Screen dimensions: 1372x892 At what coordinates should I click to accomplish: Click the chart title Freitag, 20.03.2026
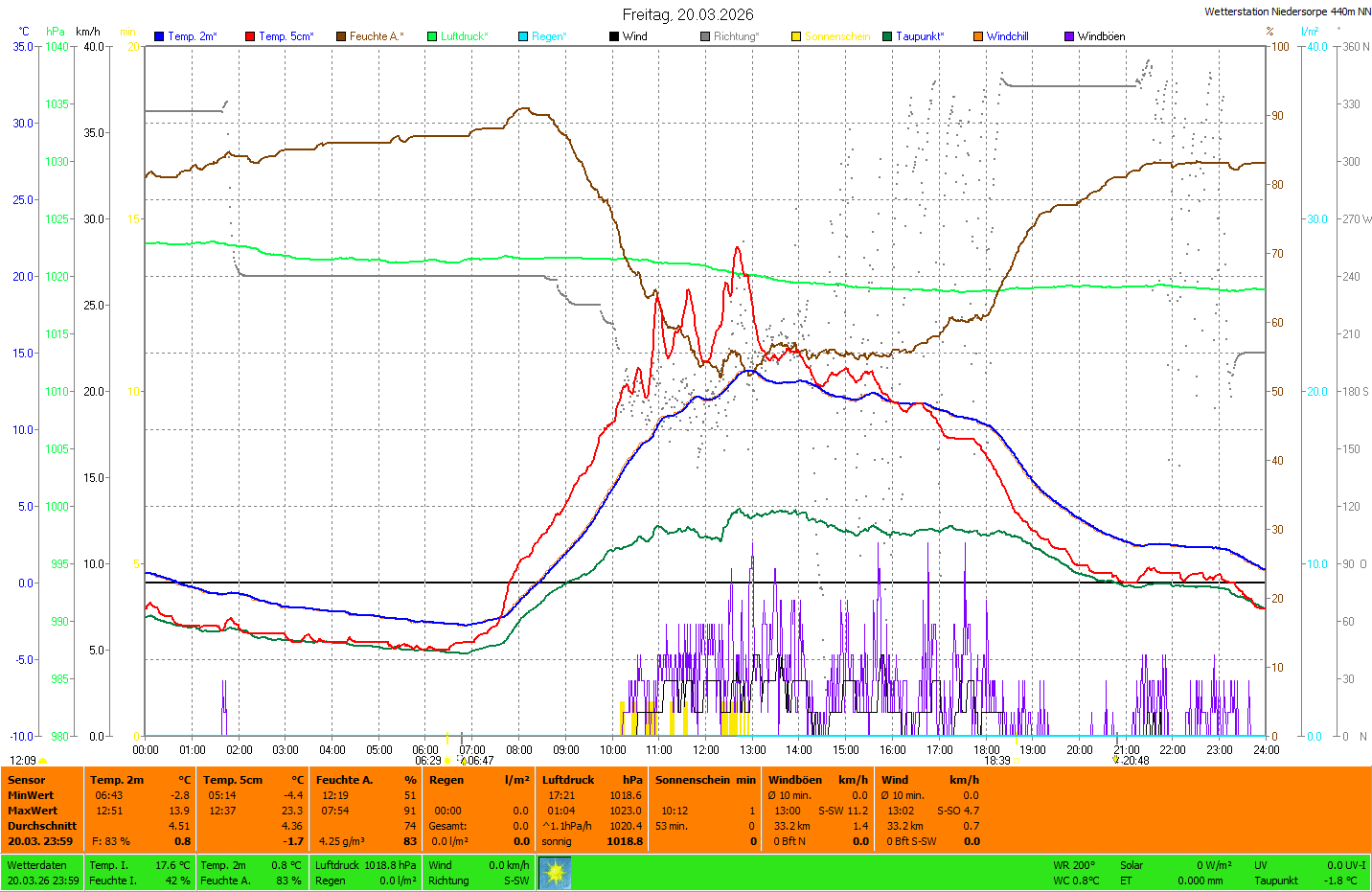click(688, 14)
